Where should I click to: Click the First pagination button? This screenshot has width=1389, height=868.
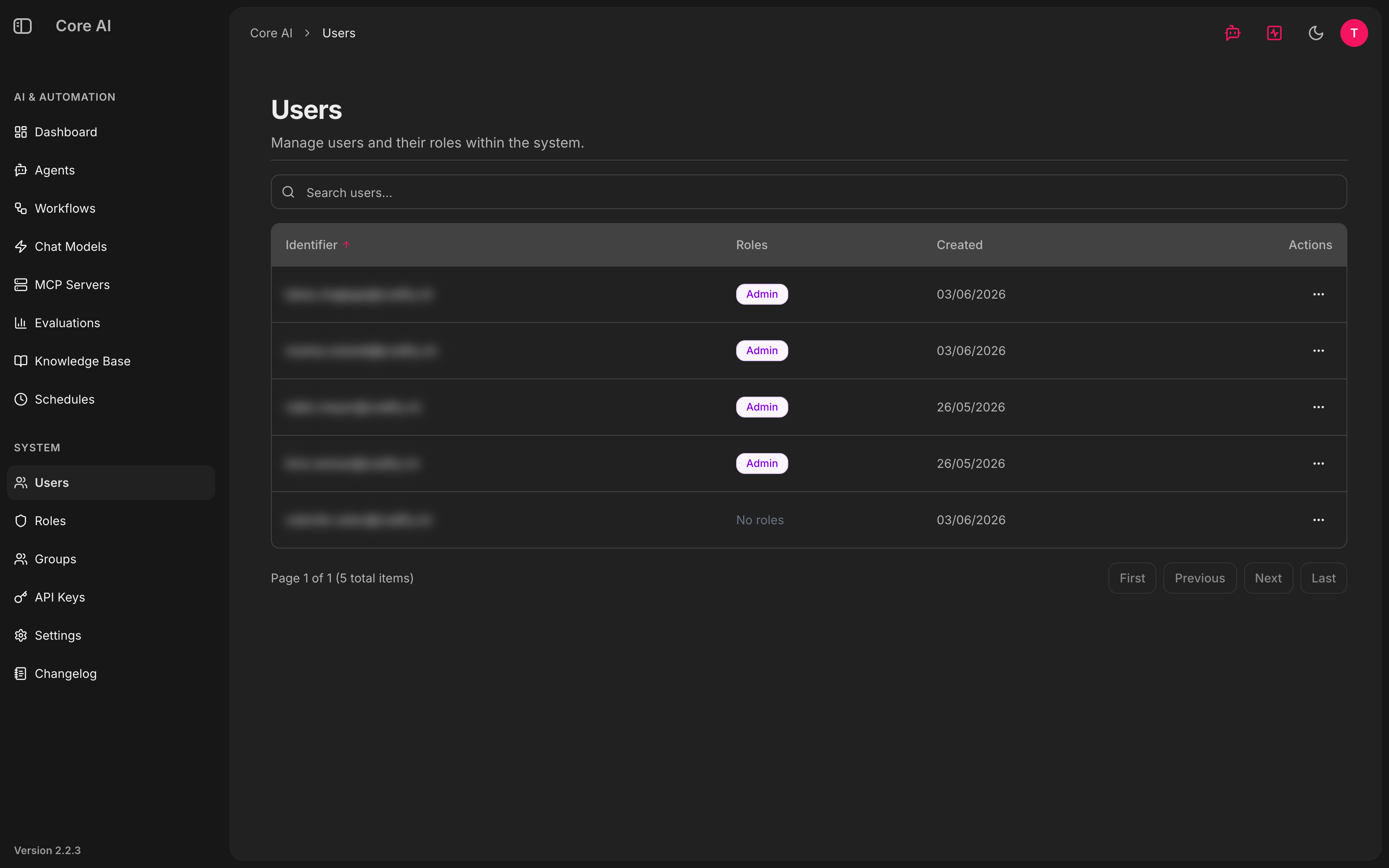(1132, 578)
